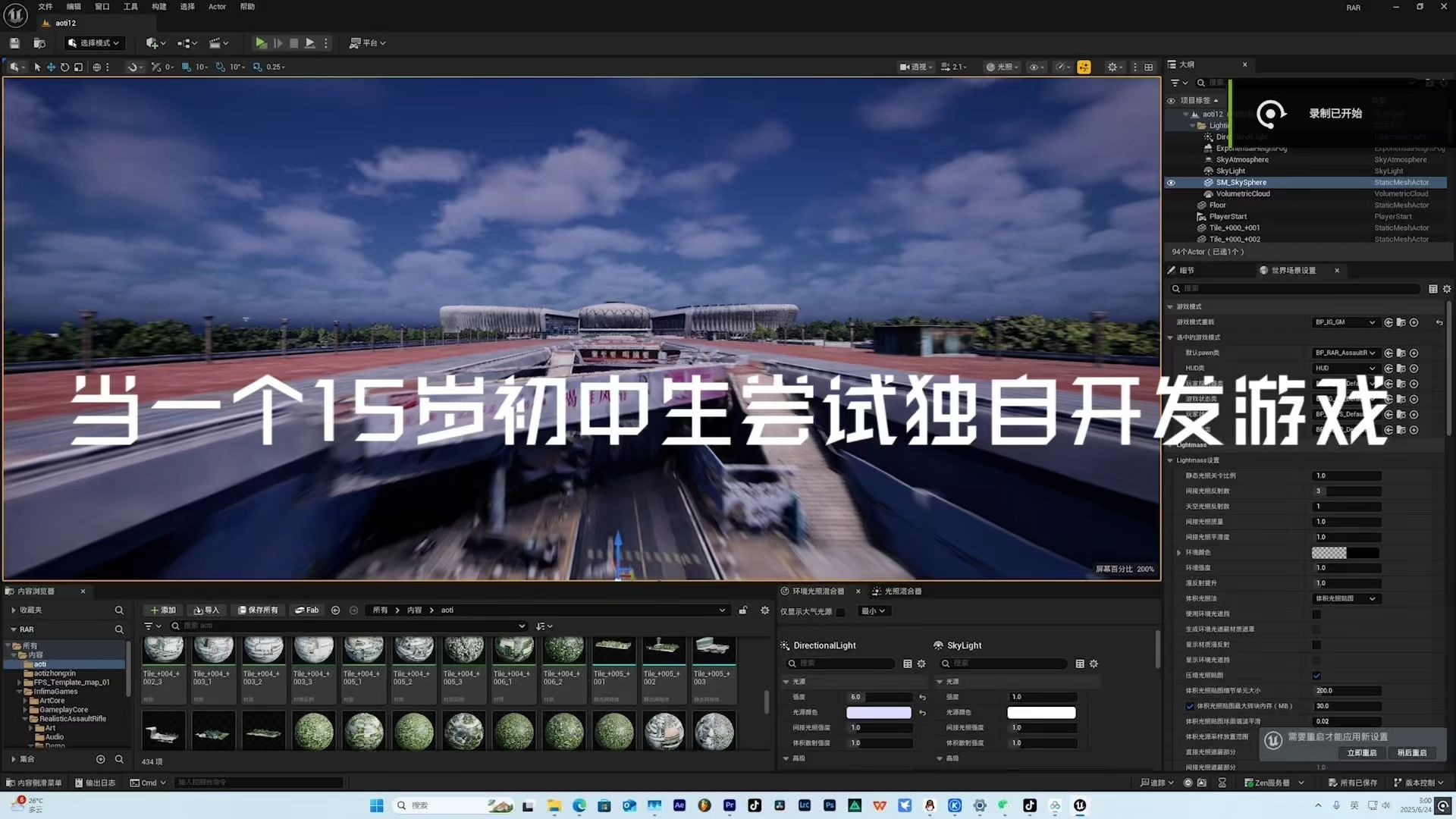Open the add actor cube-plus dropdown
1456x819 pixels.
[155, 43]
